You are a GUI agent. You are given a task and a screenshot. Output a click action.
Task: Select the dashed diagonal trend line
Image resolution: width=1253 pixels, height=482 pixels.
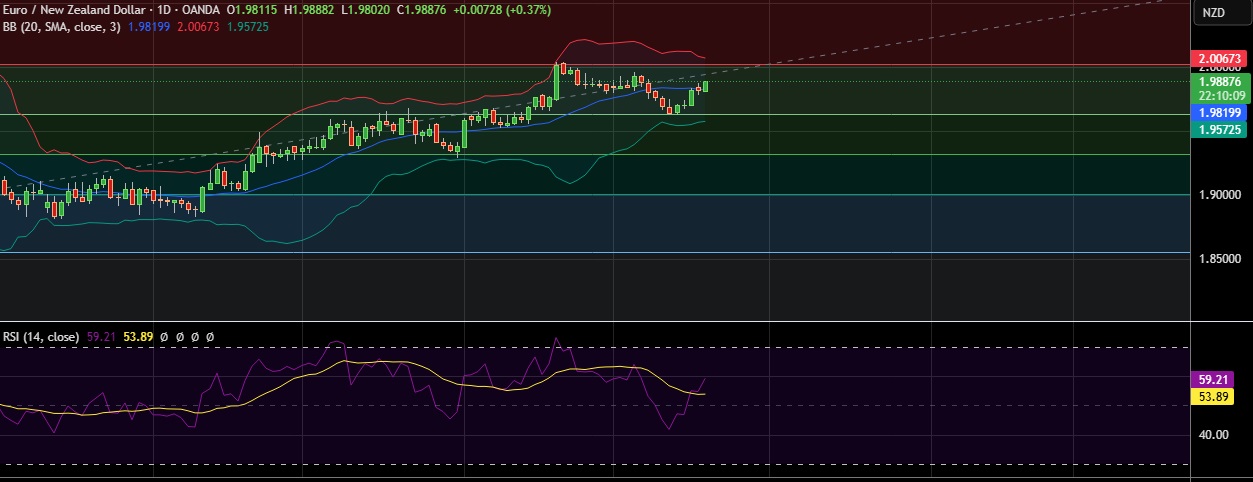(x=900, y=39)
